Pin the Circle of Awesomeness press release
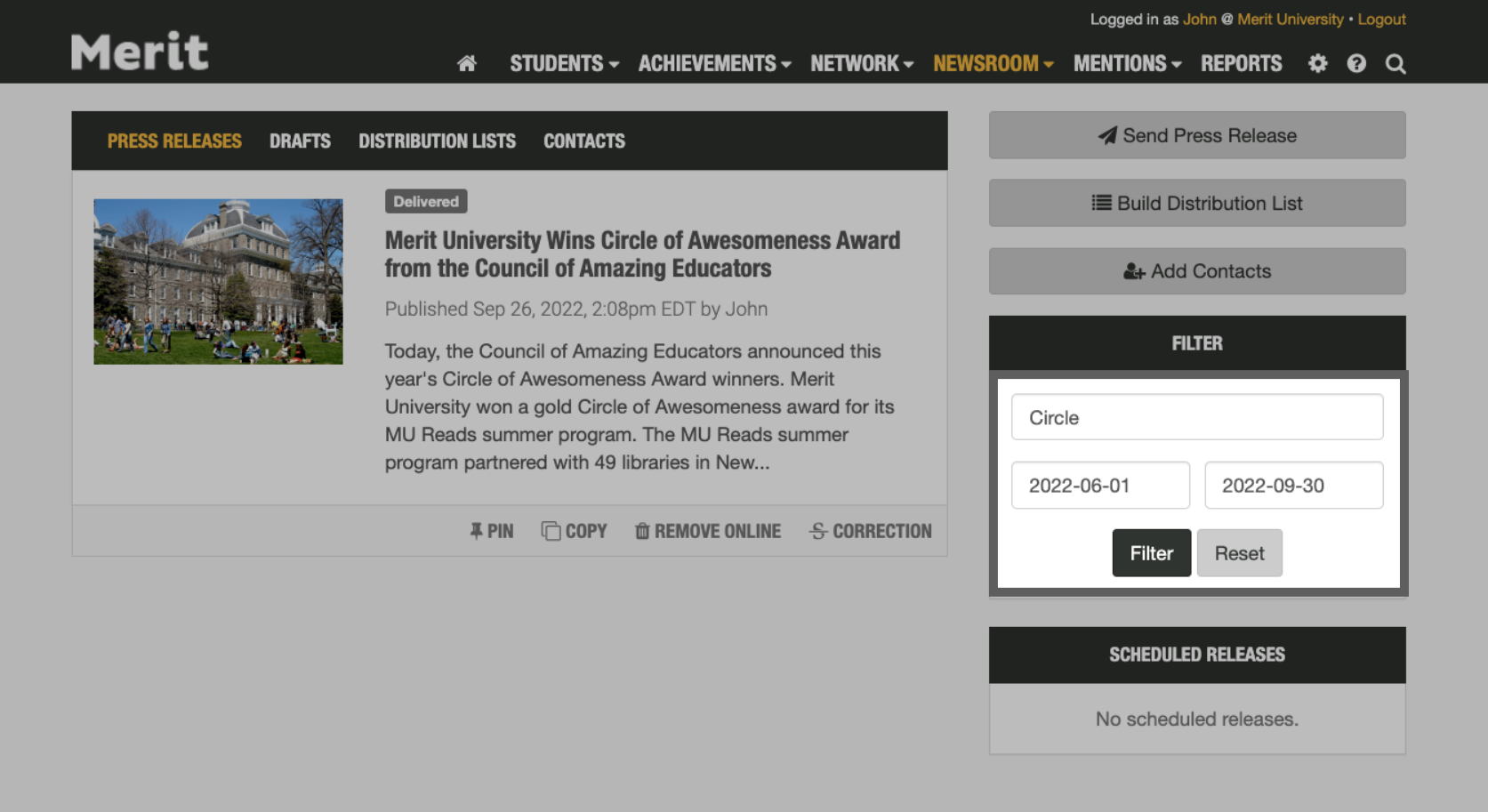This screenshot has height=812, width=1488. pos(490,531)
